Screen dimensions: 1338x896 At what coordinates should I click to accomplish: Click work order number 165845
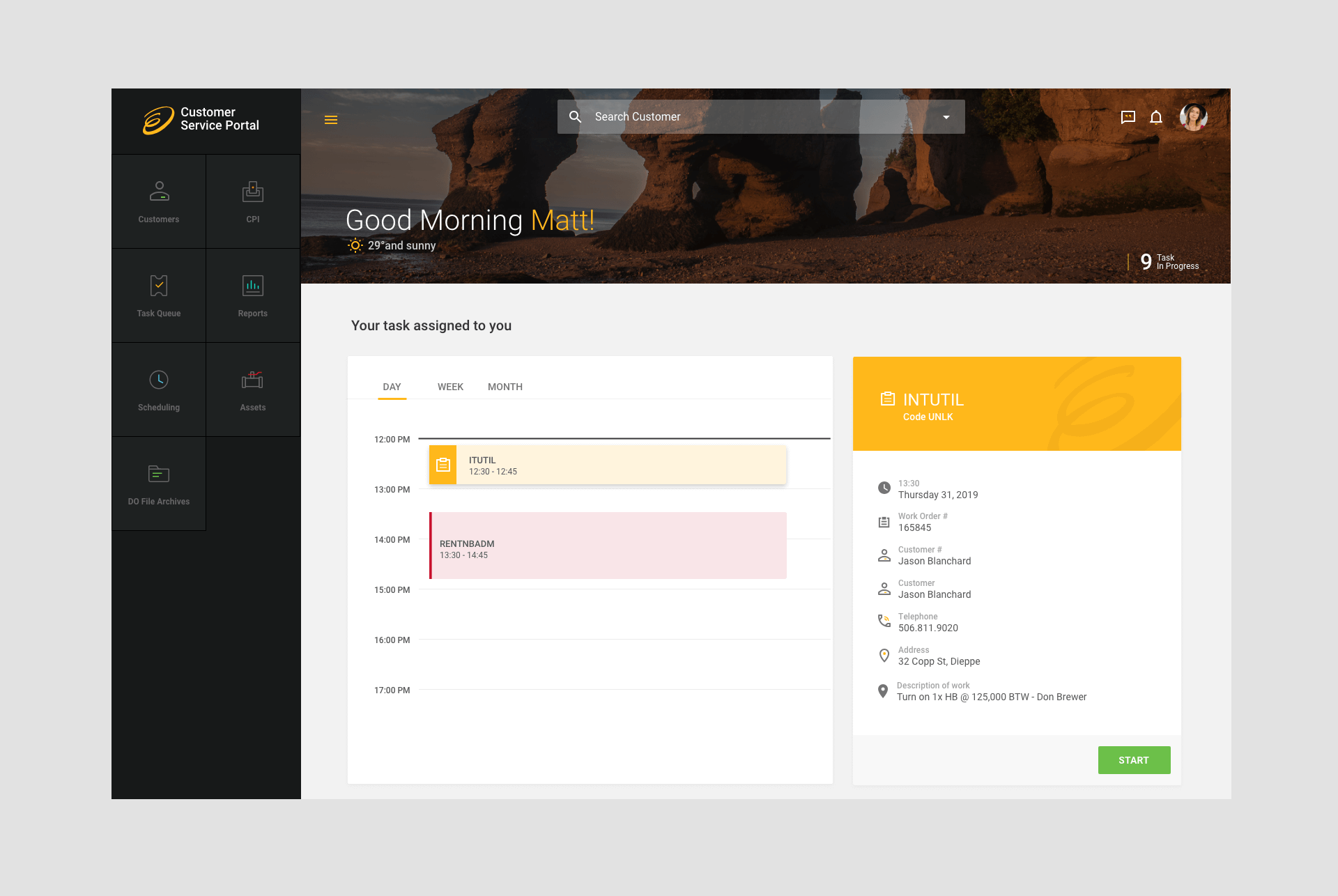tap(914, 527)
